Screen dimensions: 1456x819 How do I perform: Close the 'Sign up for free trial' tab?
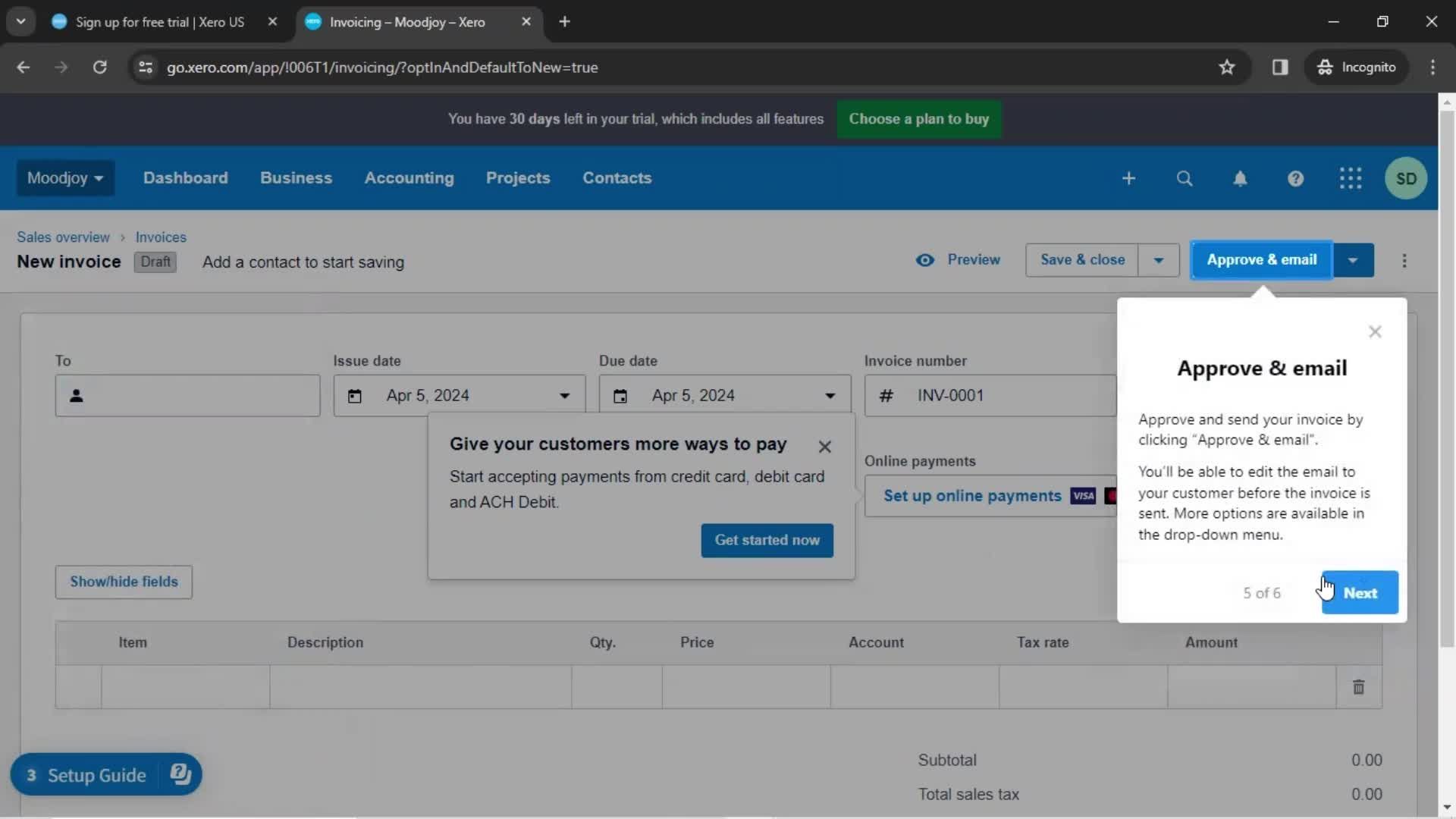[x=272, y=22]
